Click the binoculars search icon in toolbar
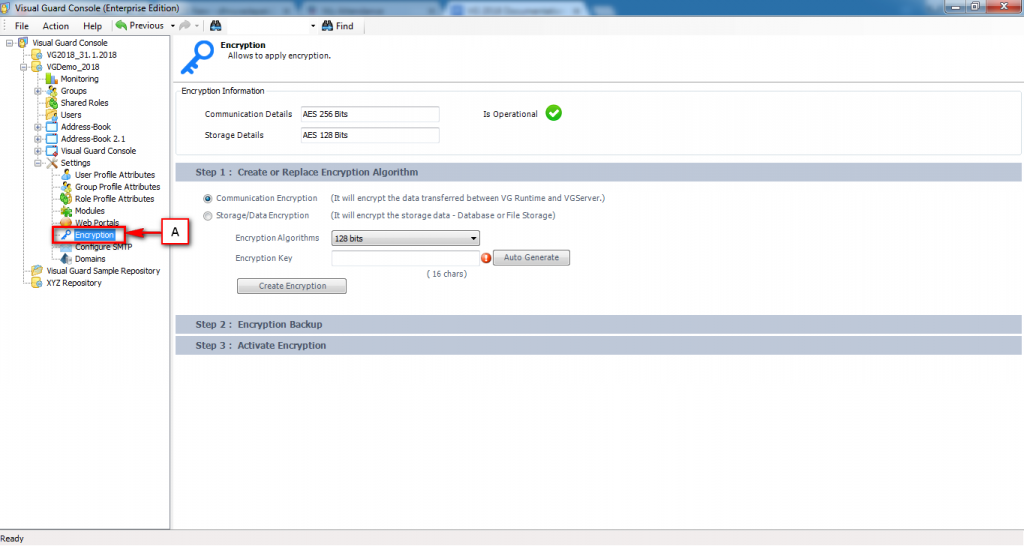1024x546 pixels. 216,26
